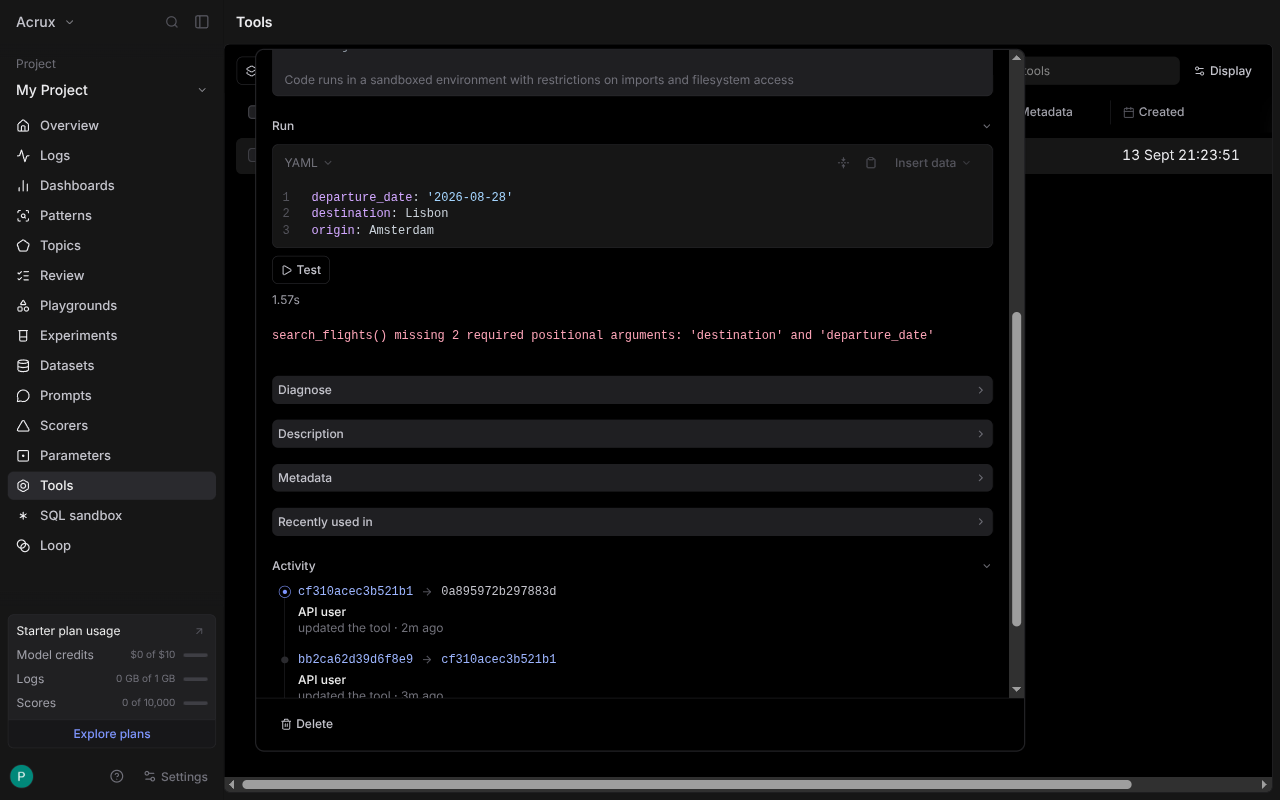Open version link cf310acec3b521b1 in latest activity

355,592
